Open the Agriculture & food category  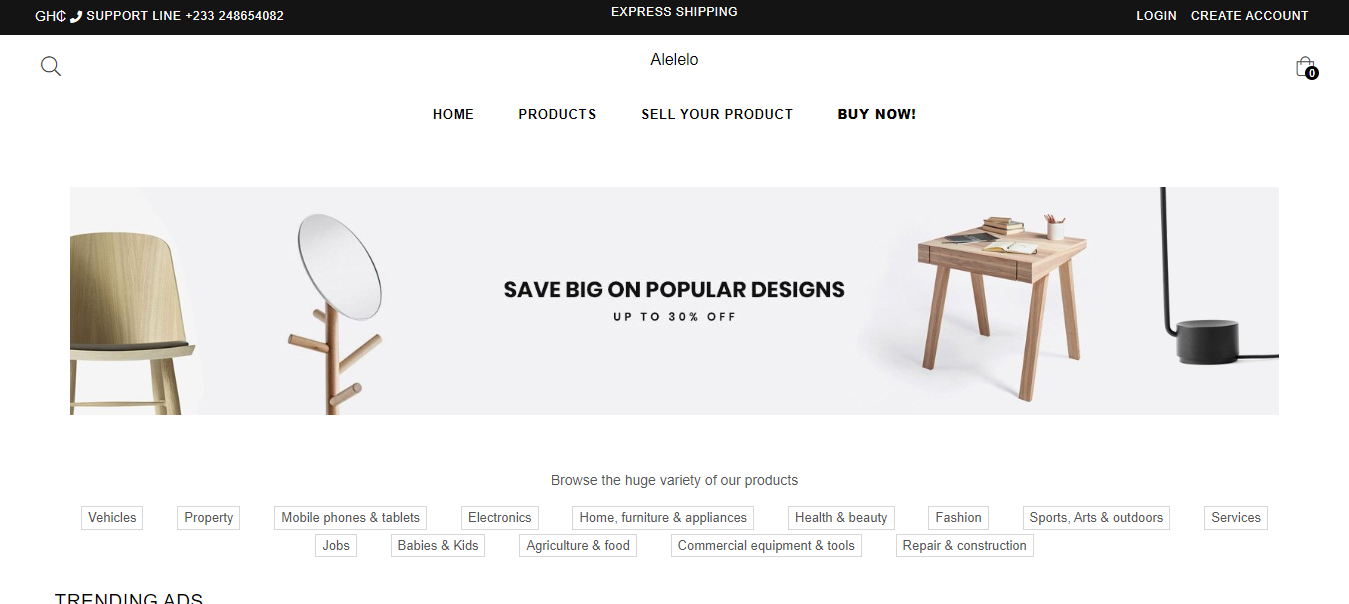coord(577,545)
